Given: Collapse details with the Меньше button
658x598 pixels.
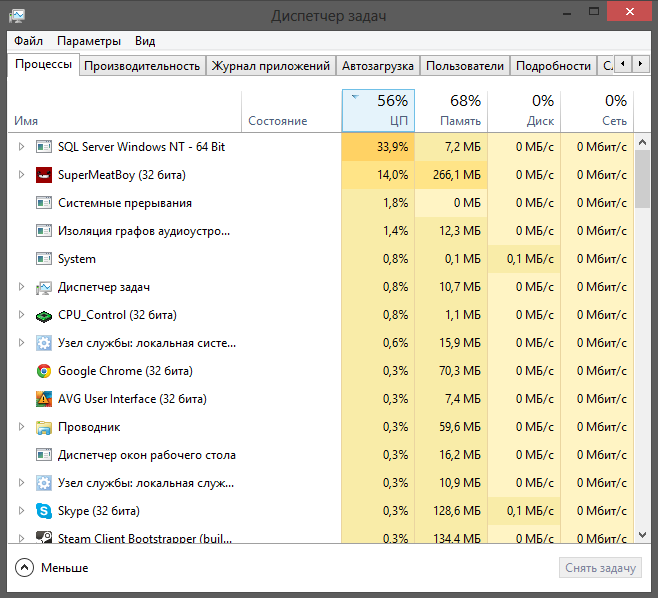Looking at the screenshot, I should click(x=52, y=568).
